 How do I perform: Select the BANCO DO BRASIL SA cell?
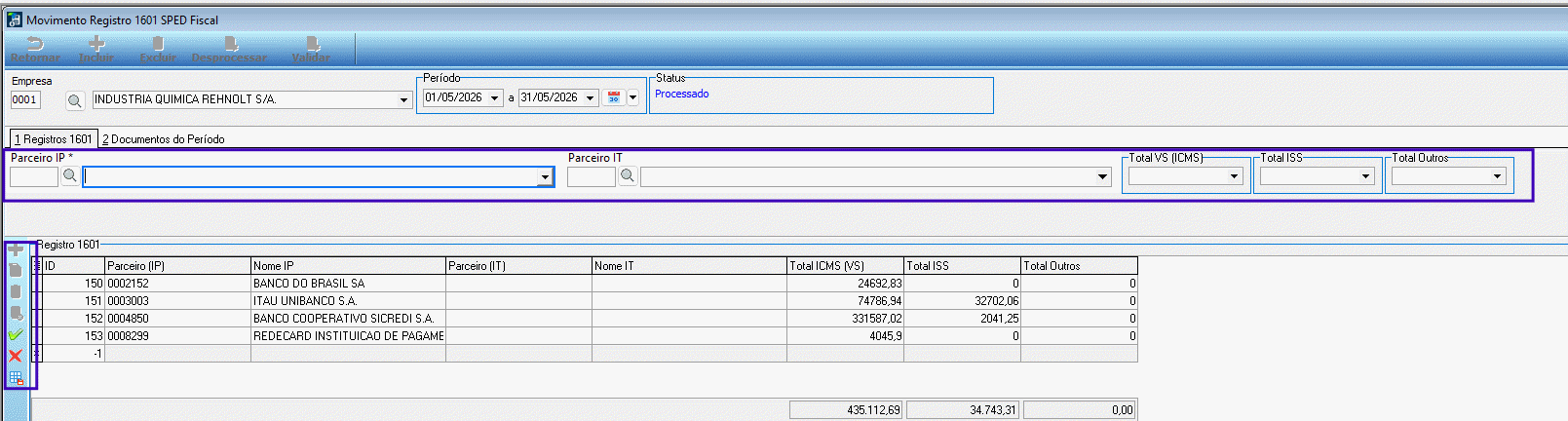(348, 284)
